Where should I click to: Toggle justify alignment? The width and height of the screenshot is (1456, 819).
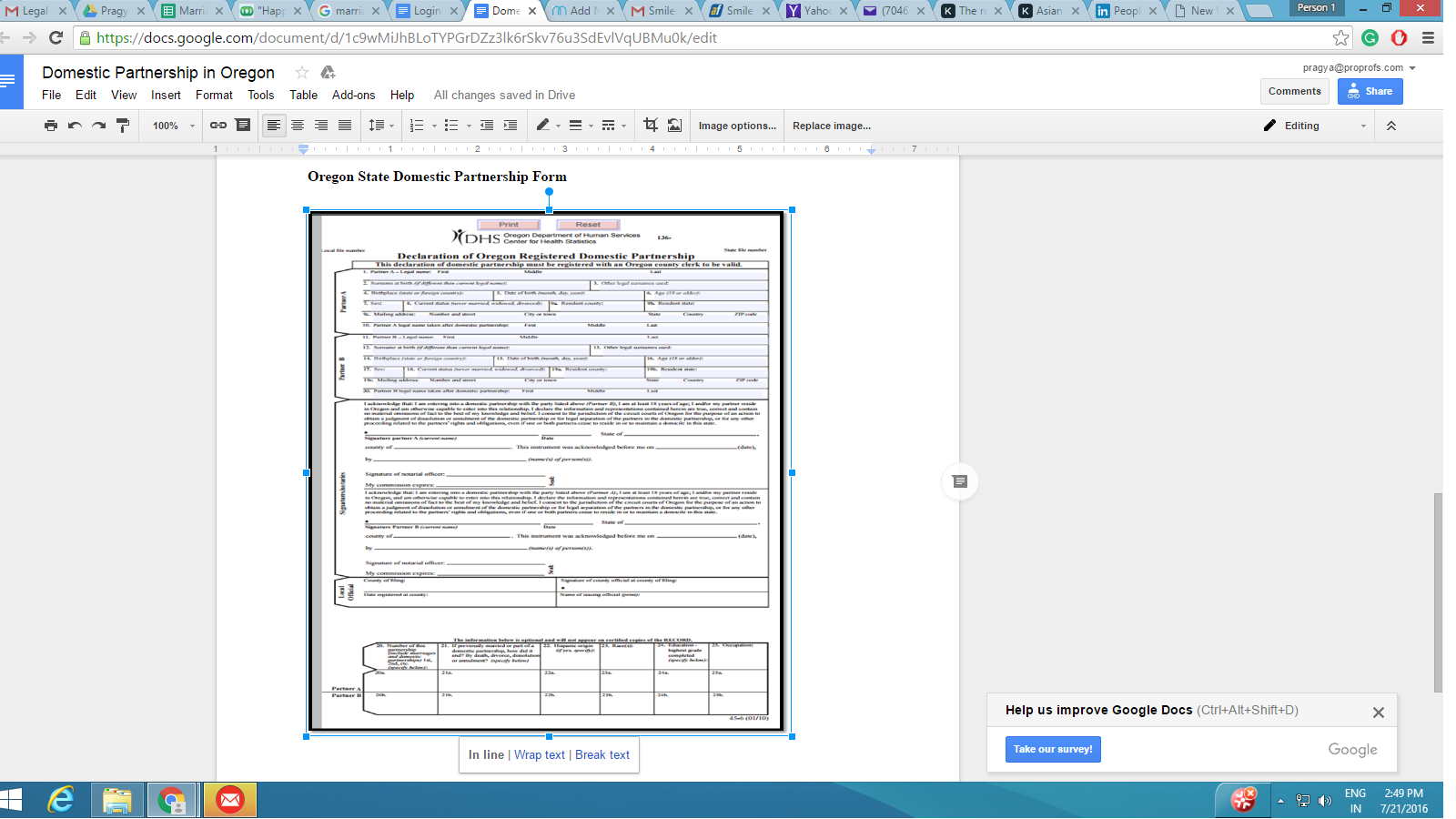[x=345, y=126]
